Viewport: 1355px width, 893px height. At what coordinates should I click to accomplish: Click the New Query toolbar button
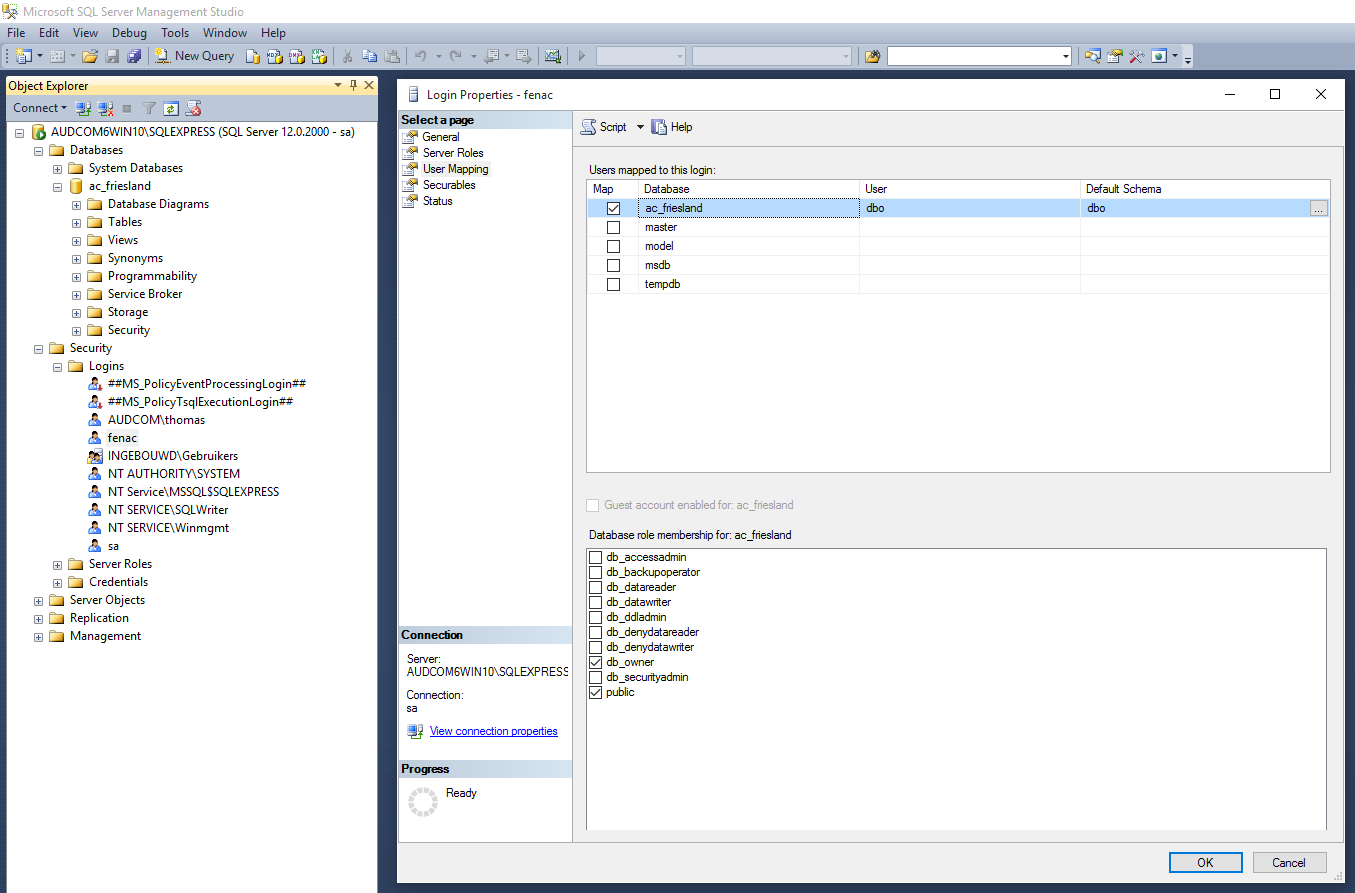point(195,56)
